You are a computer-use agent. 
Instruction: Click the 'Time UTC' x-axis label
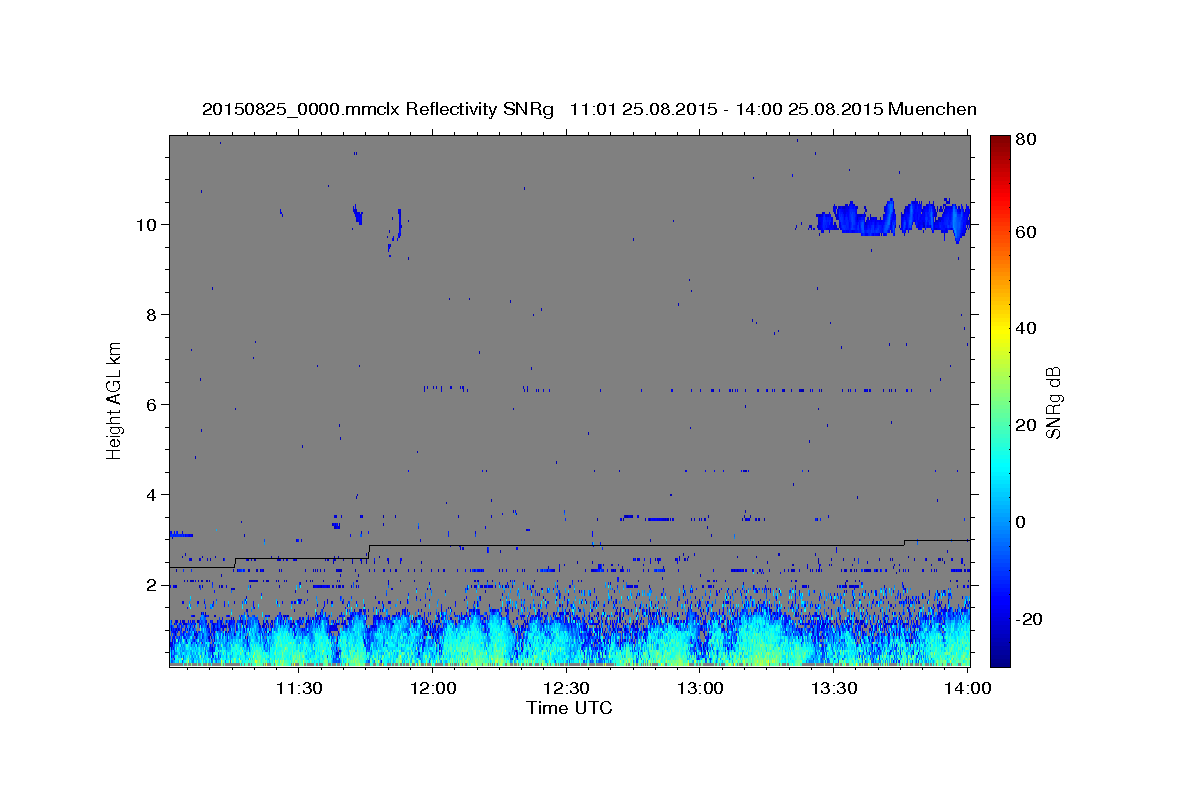[x=569, y=708]
